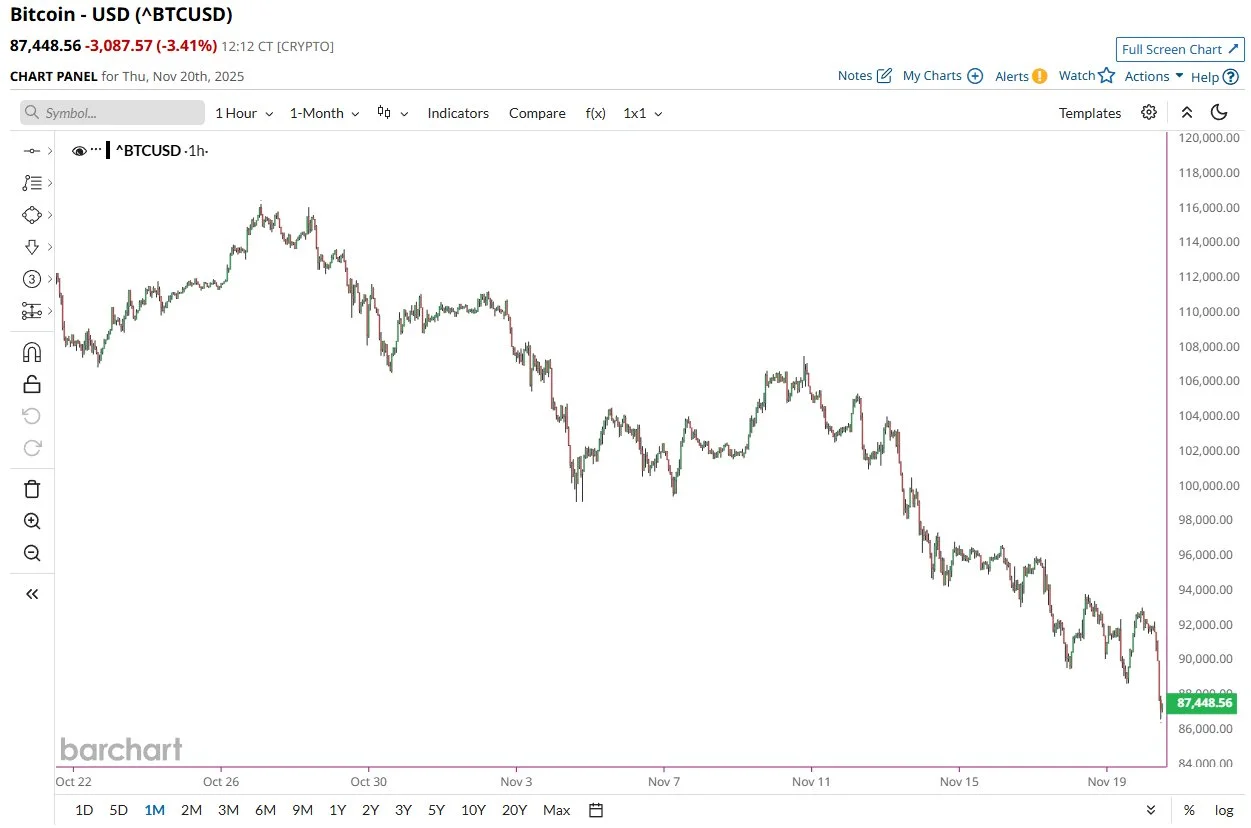1251x828 pixels.
Task: Click the undo icon in the sidebar
Action: 31,416
